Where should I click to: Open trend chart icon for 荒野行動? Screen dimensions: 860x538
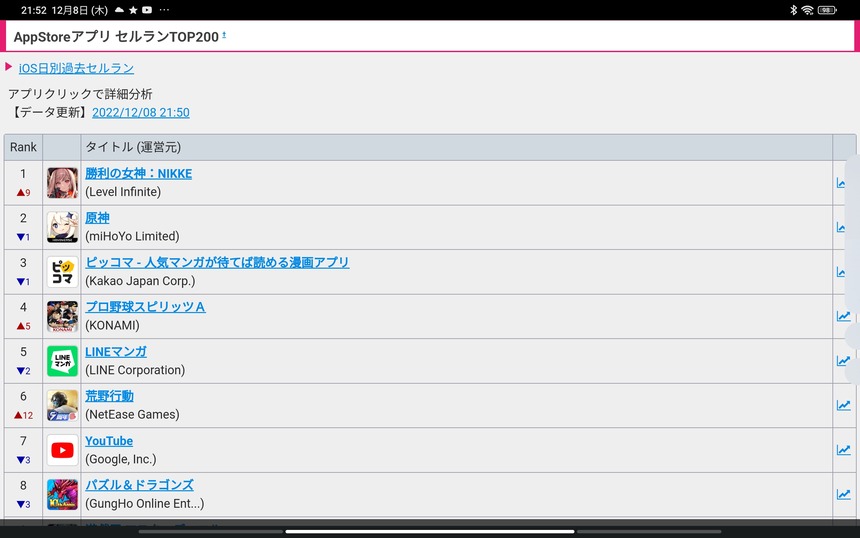(x=844, y=405)
